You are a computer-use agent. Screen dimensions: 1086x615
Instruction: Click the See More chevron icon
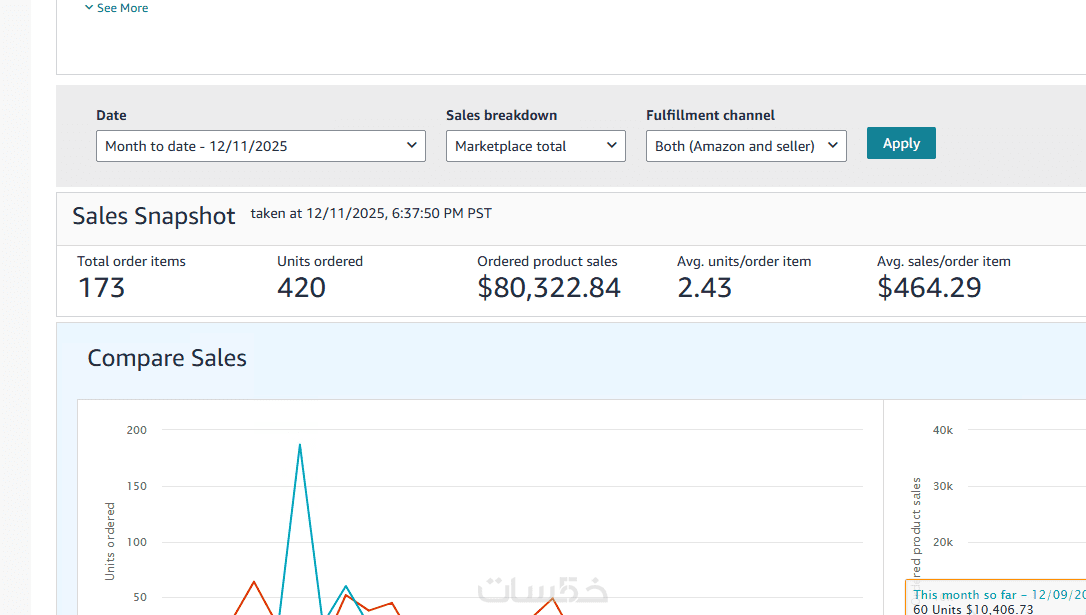(x=89, y=8)
